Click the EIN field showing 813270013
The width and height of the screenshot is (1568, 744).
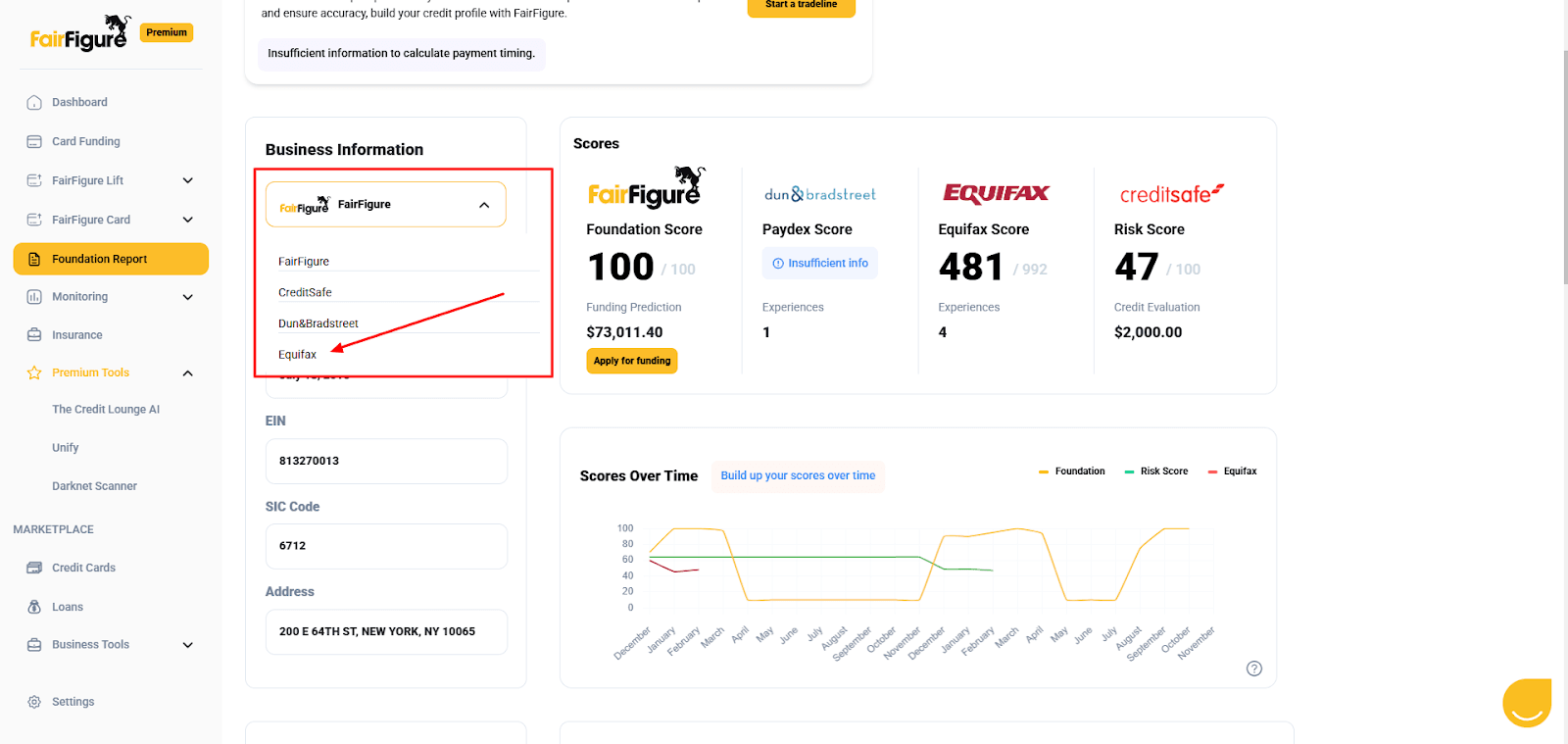(x=386, y=461)
